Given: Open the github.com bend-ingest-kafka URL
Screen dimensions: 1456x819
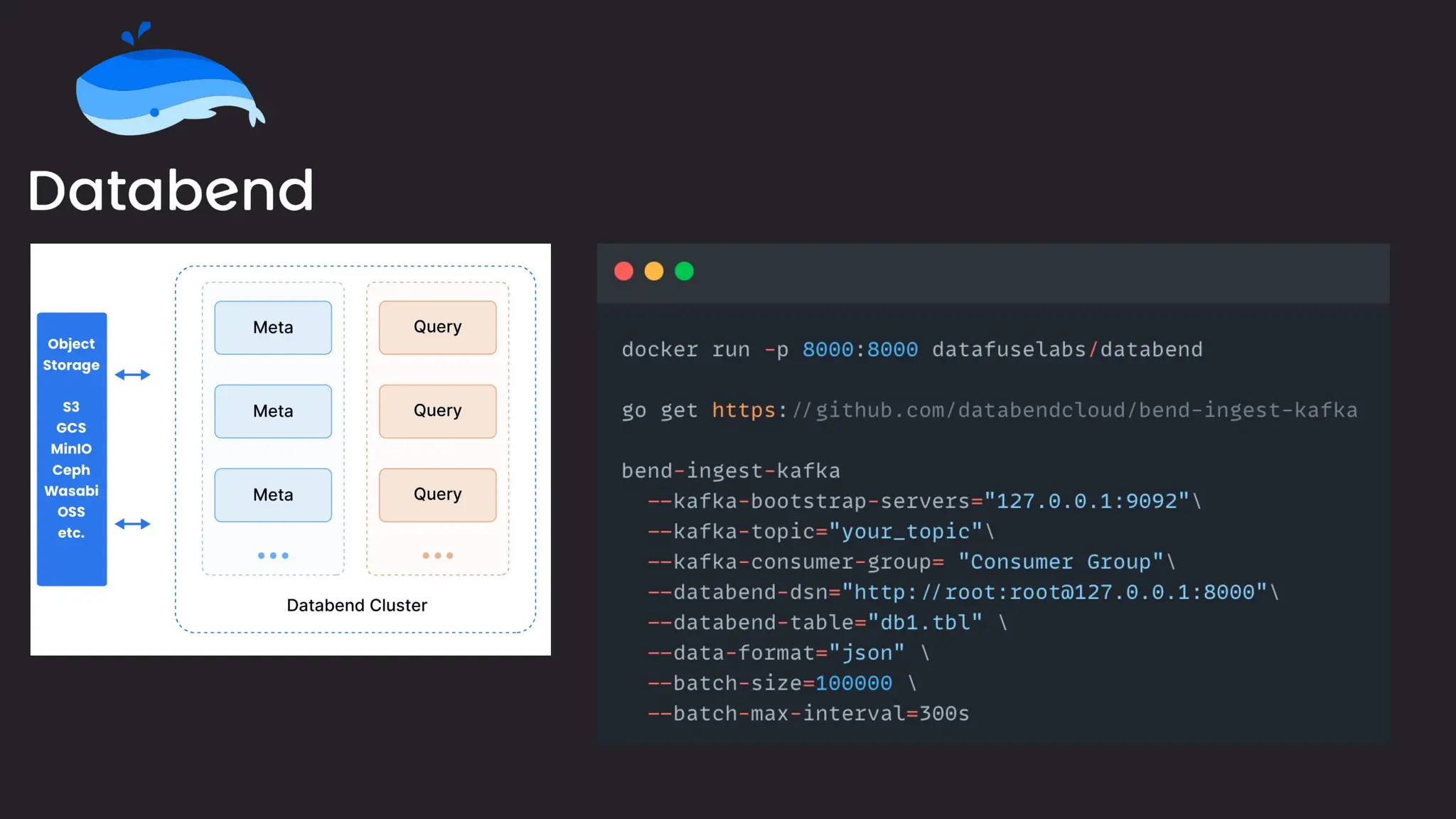Looking at the screenshot, I should point(1034,410).
